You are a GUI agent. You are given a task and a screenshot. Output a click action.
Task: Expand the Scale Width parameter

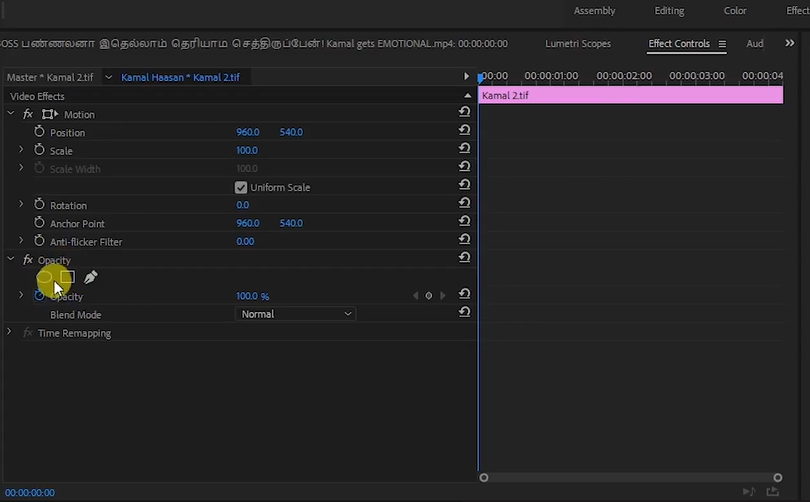pos(21,168)
